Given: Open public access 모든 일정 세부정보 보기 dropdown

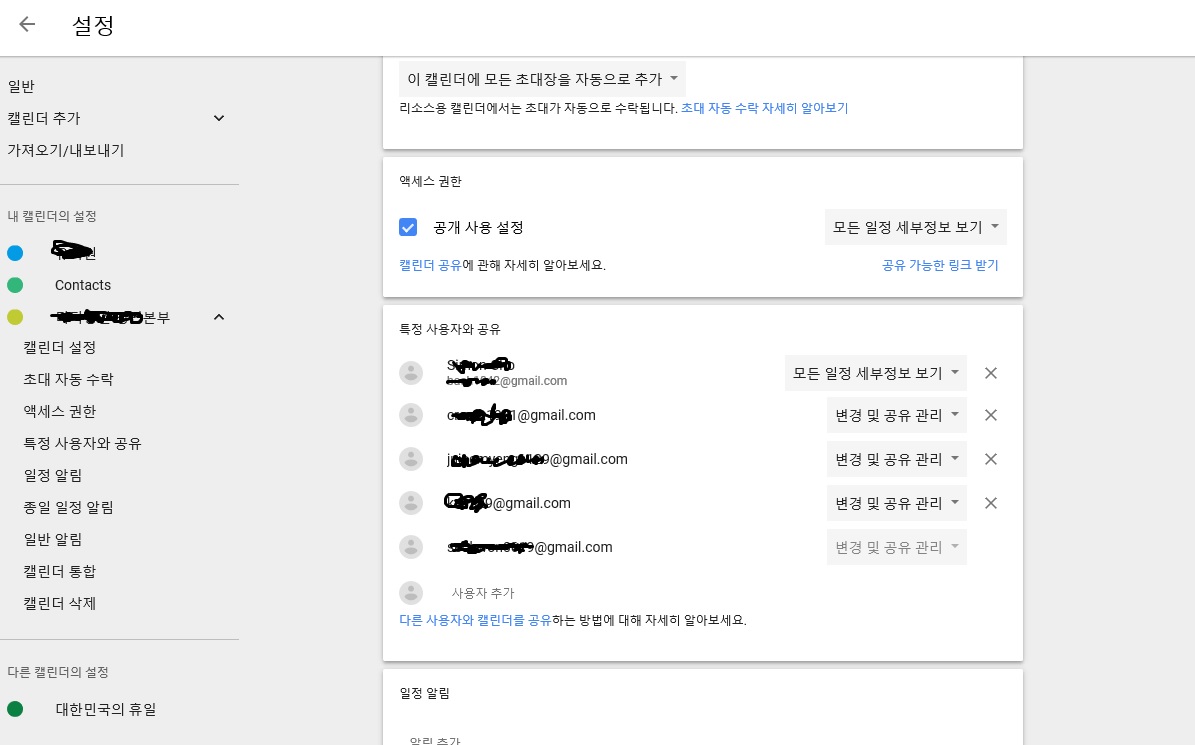Looking at the screenshot, I should [915, 227].
